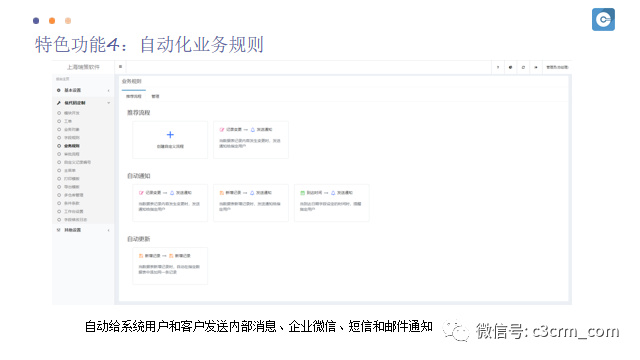The height and width of the screenshot is (360, 640).
Task: Switch to the 管理 tab
Action: [156, 96]
